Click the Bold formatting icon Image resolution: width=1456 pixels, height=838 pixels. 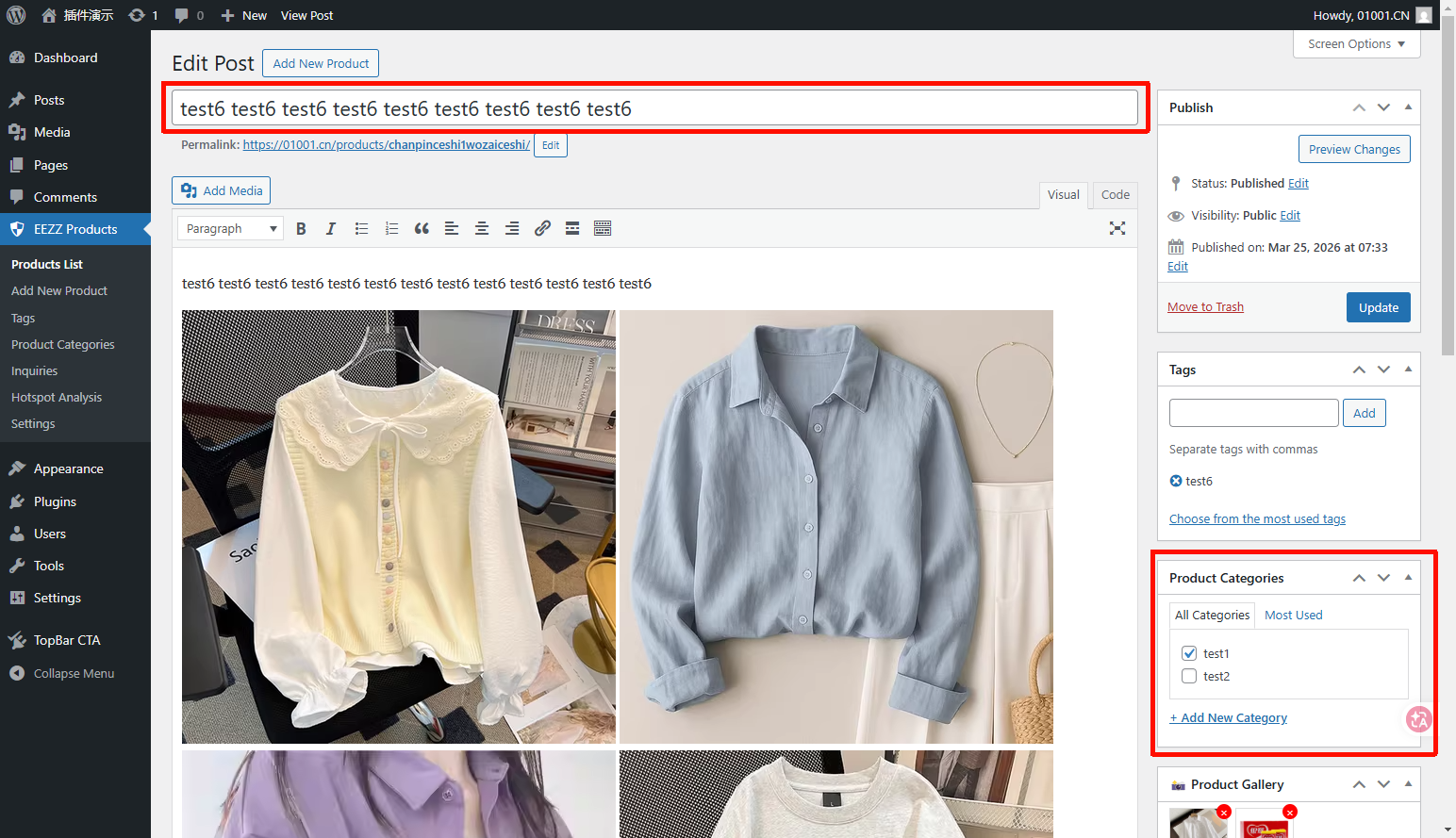pyautogui.click(x=301, y=229)
